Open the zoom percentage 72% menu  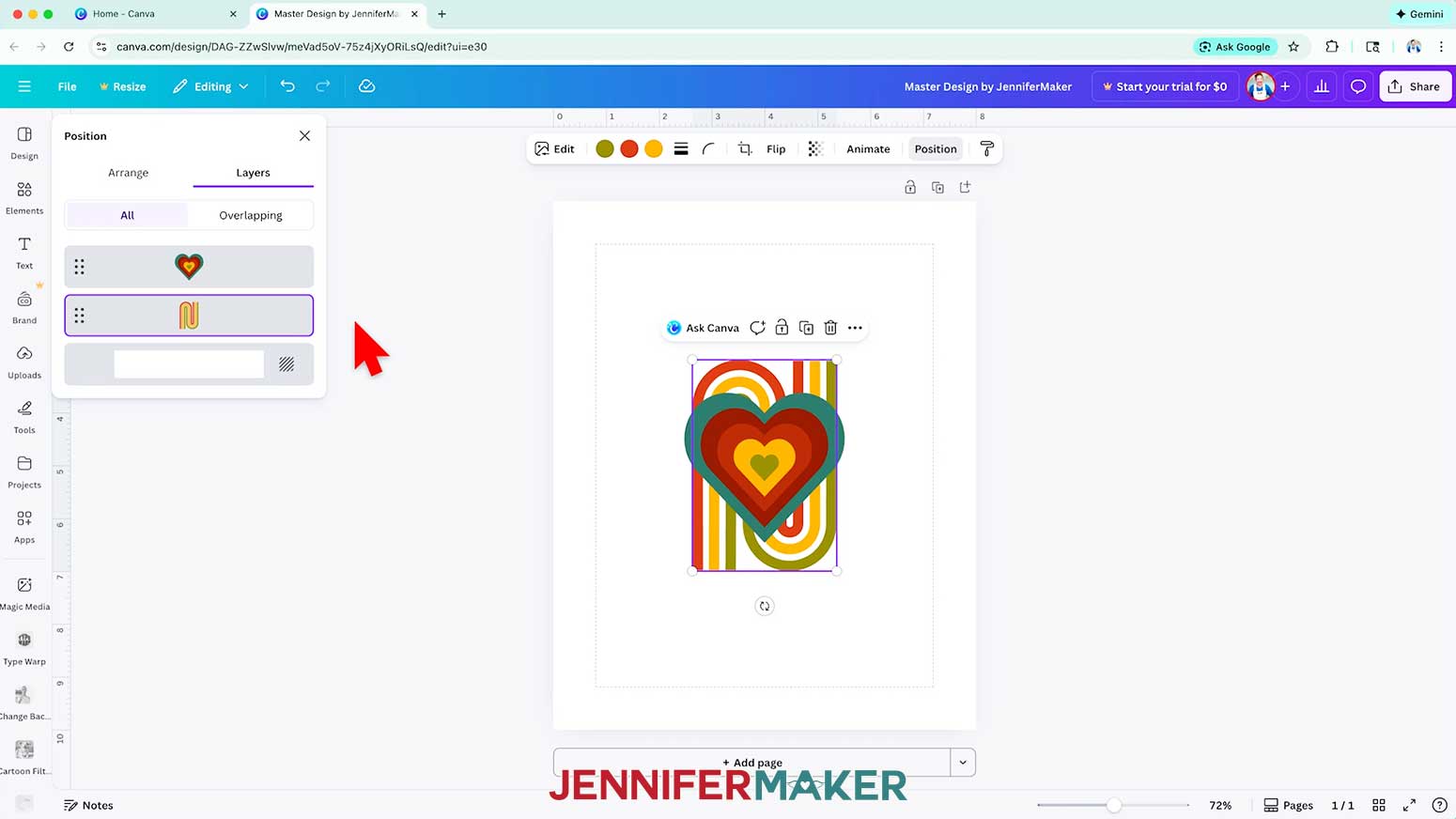[x=1220, y=805]
